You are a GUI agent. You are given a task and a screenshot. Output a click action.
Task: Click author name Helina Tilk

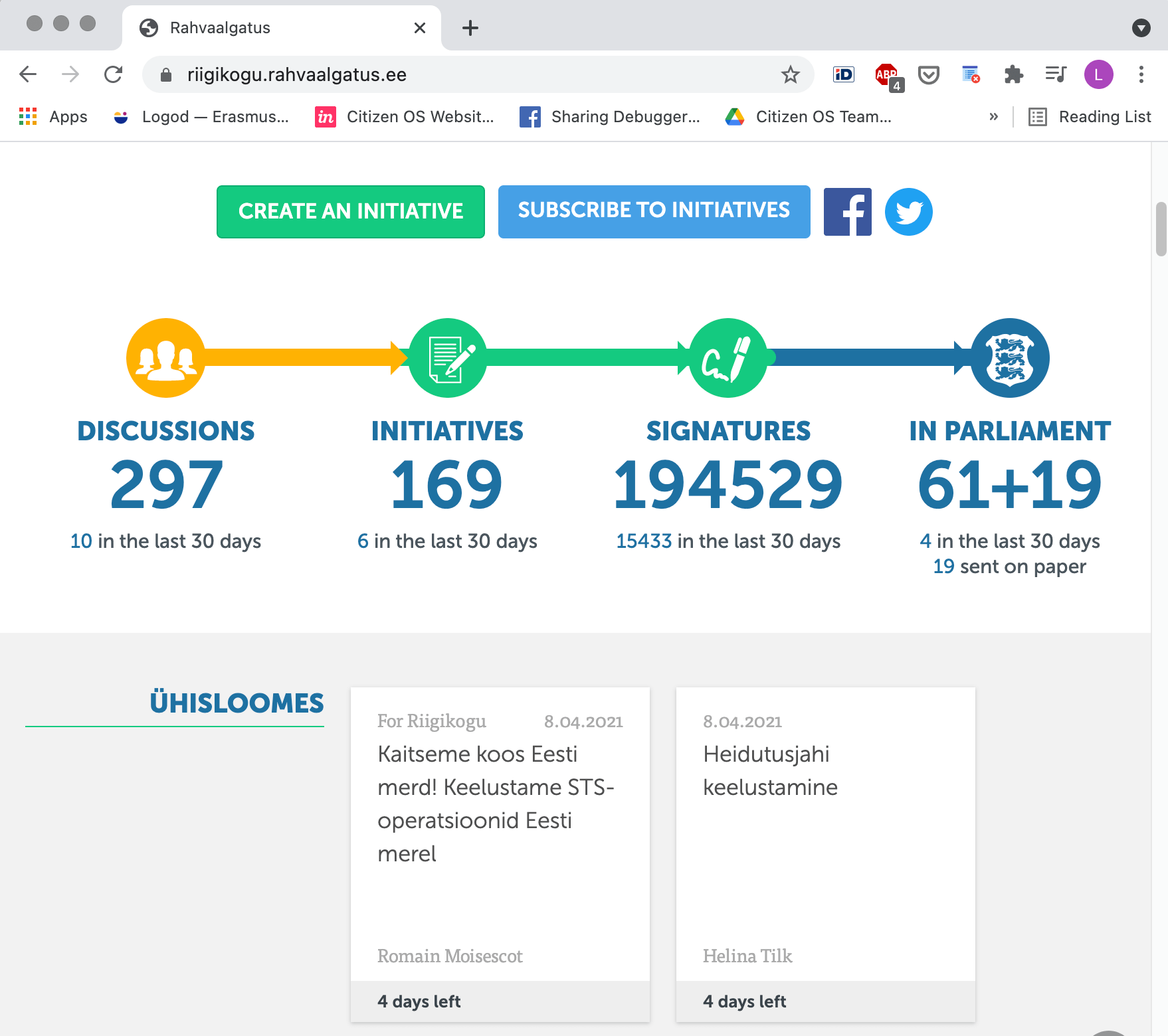747,956
